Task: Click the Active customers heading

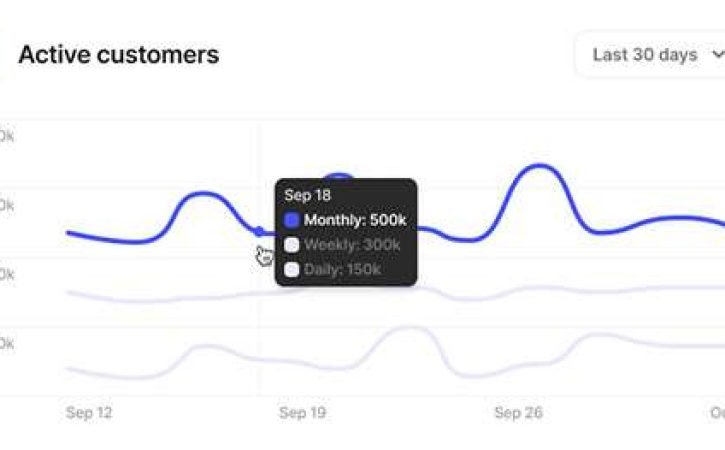Action: pos(119,55)
